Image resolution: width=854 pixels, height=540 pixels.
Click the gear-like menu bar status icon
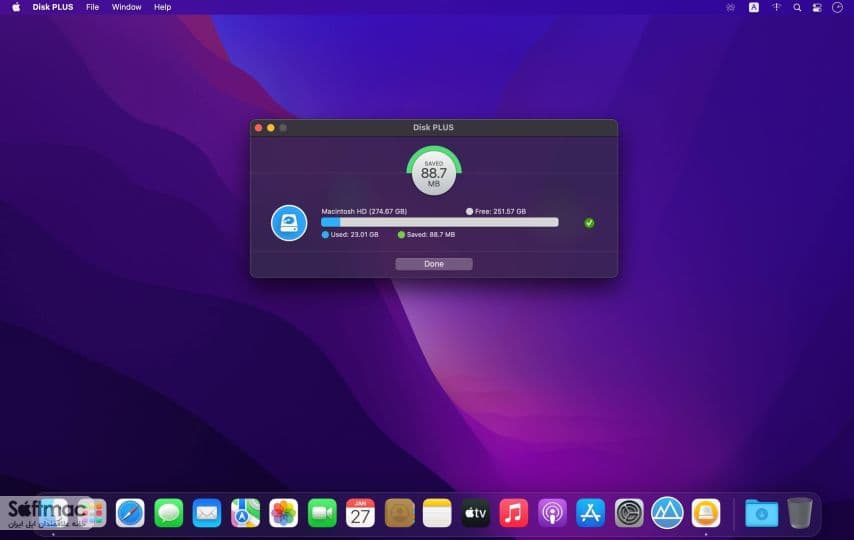[730, 8]
